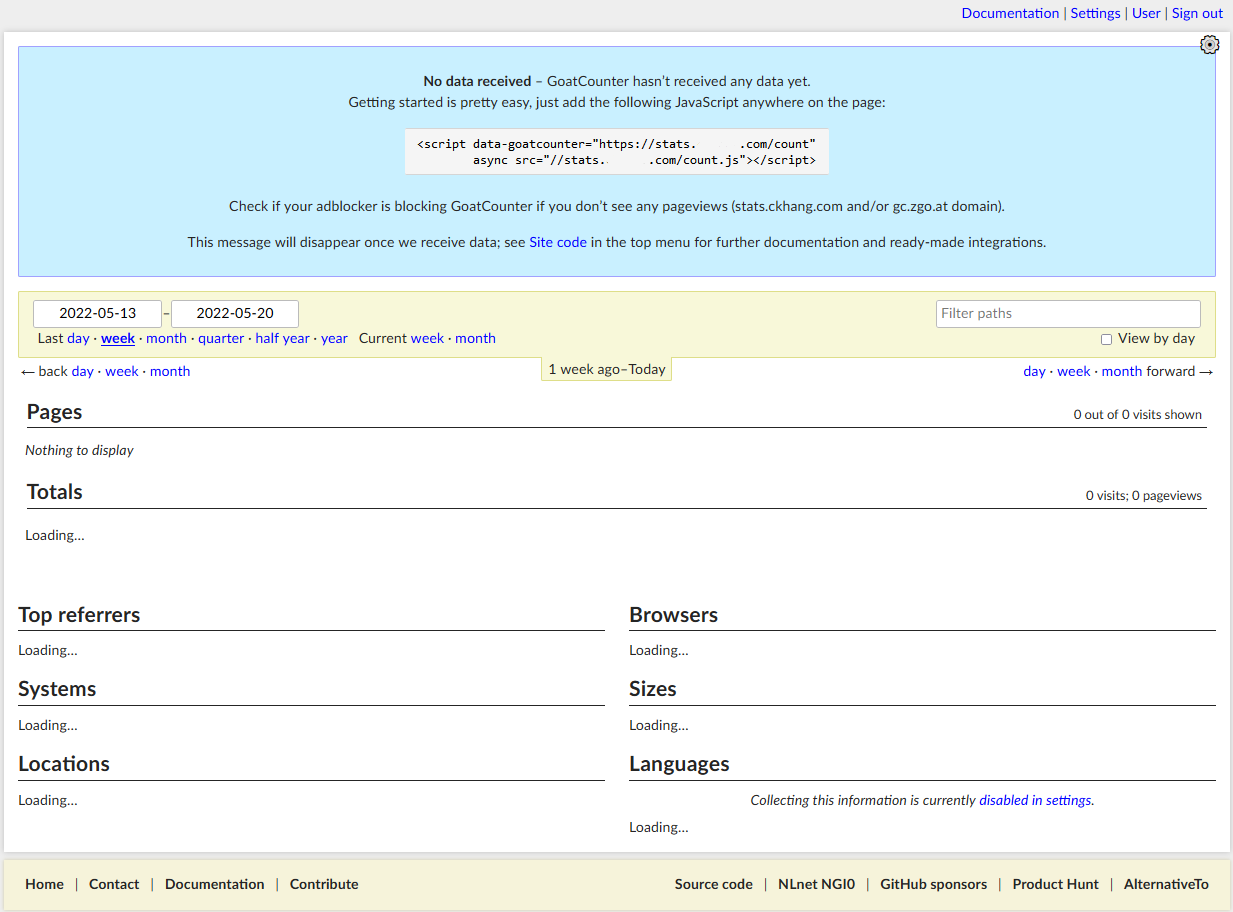Select Current week period
Screen dimensions: 1233x912
point(427,338)
